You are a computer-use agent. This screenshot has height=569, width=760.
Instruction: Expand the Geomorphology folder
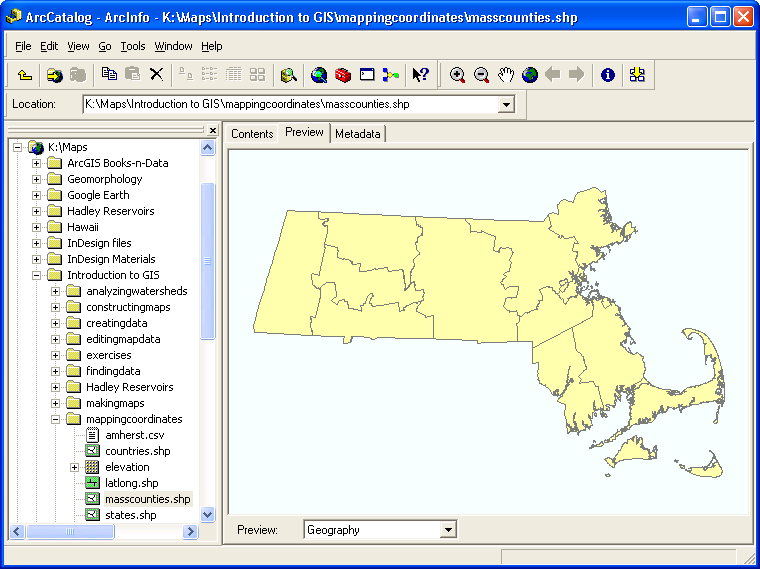(x=36, y=179)
